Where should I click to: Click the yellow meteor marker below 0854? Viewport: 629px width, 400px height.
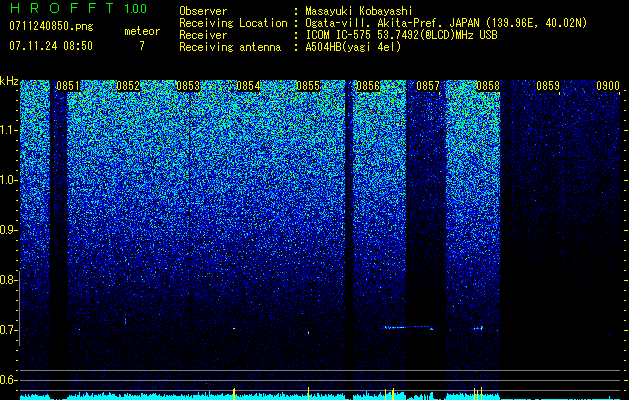click(x=234, y=394)
